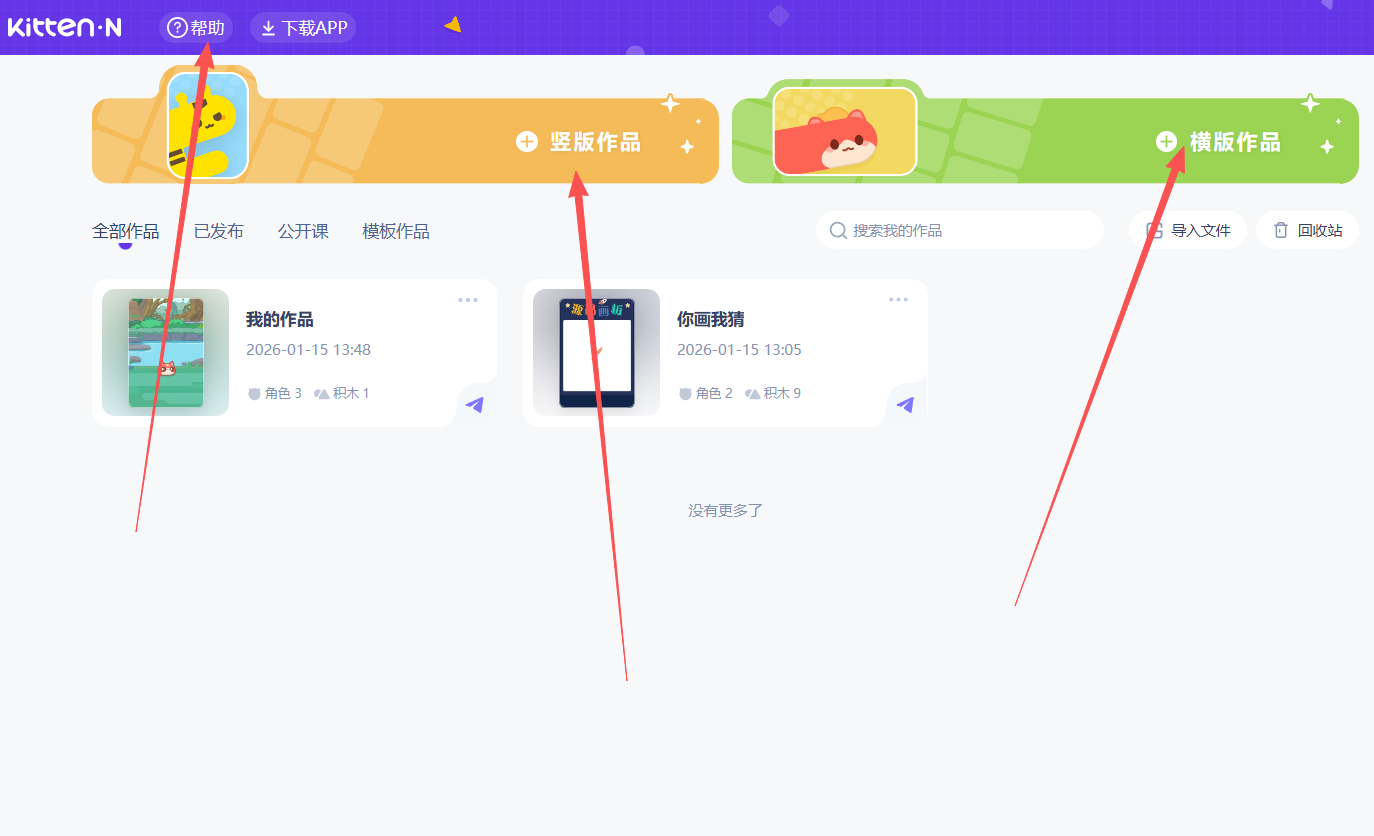Switch to the 公开课 tab

tap(303, 231)
